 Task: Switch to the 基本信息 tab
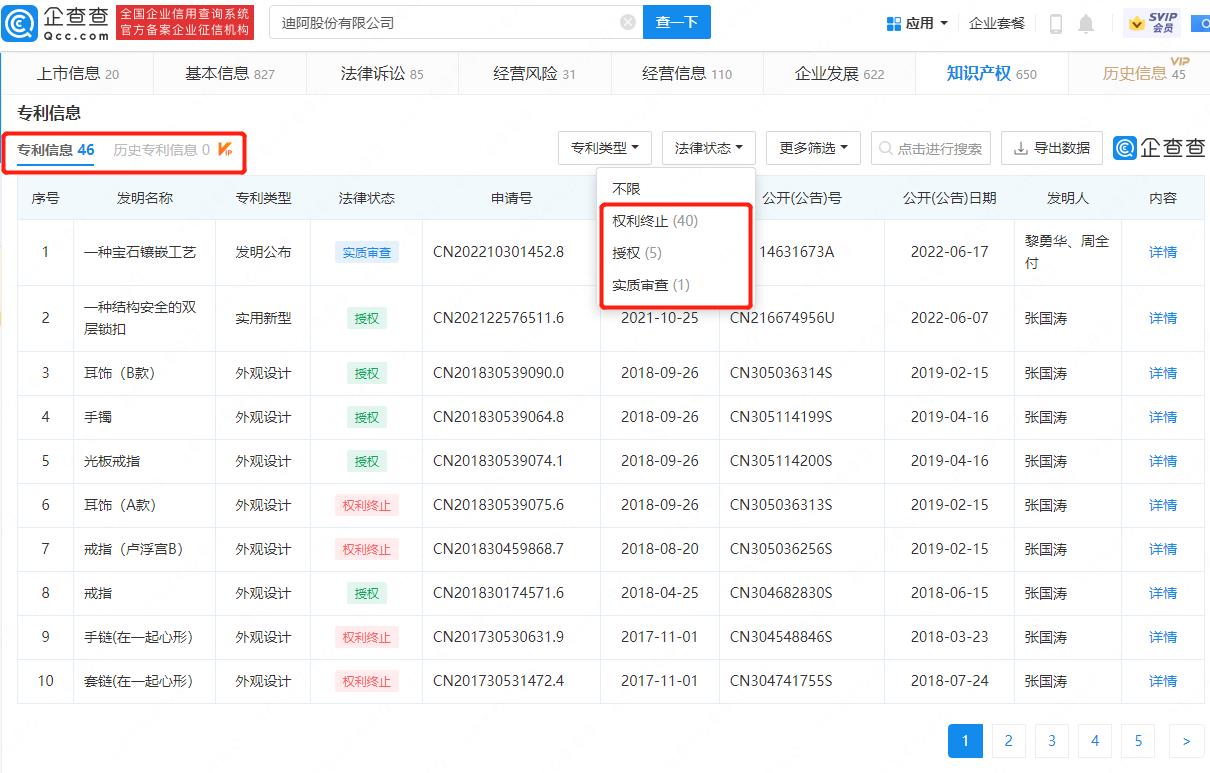click(229, 73)
